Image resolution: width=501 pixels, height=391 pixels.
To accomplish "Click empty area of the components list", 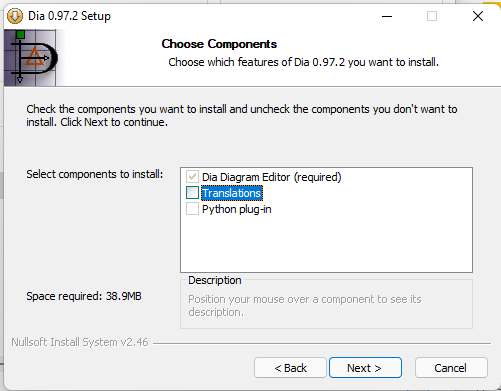I will pos(326,245).
